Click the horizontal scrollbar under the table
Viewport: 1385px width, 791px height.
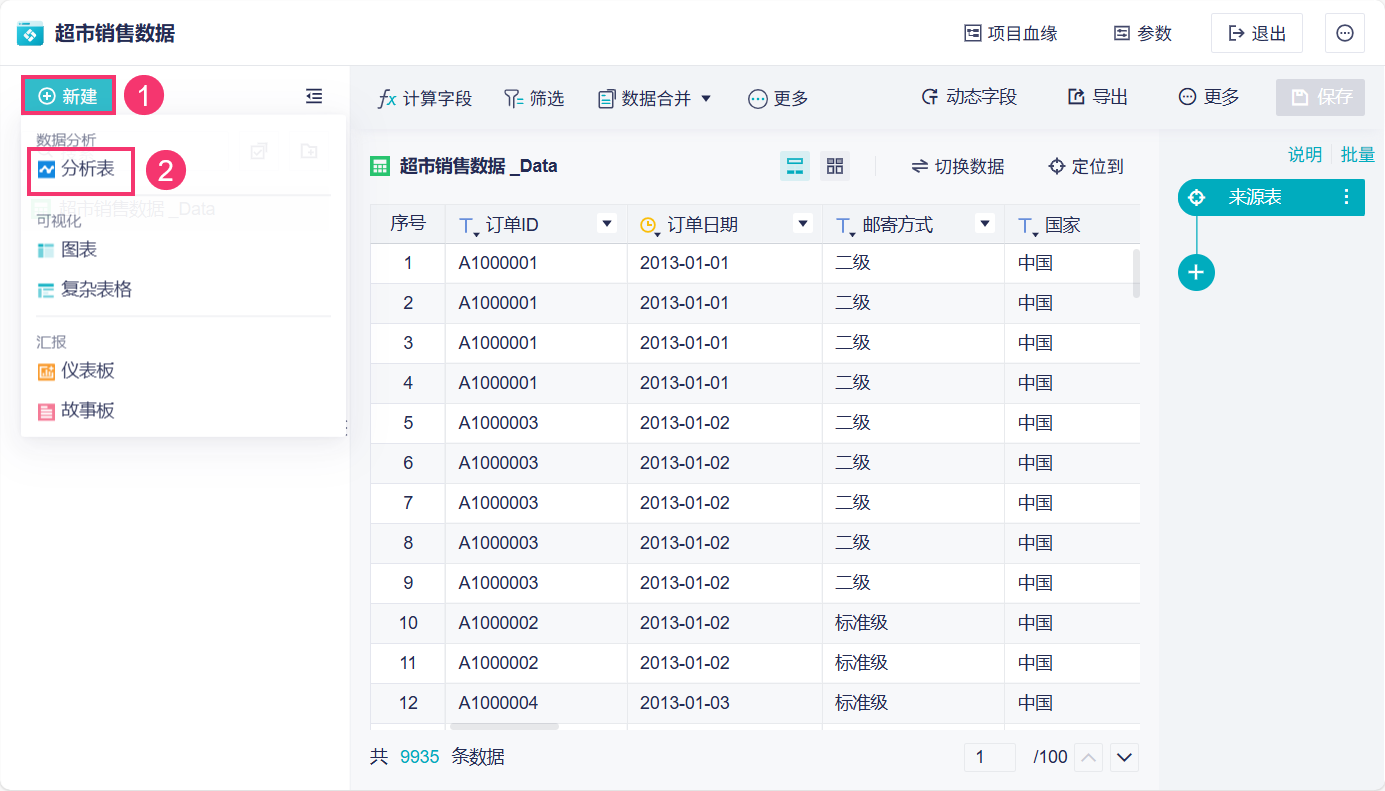pyautogui.click(x=504, y=726)
